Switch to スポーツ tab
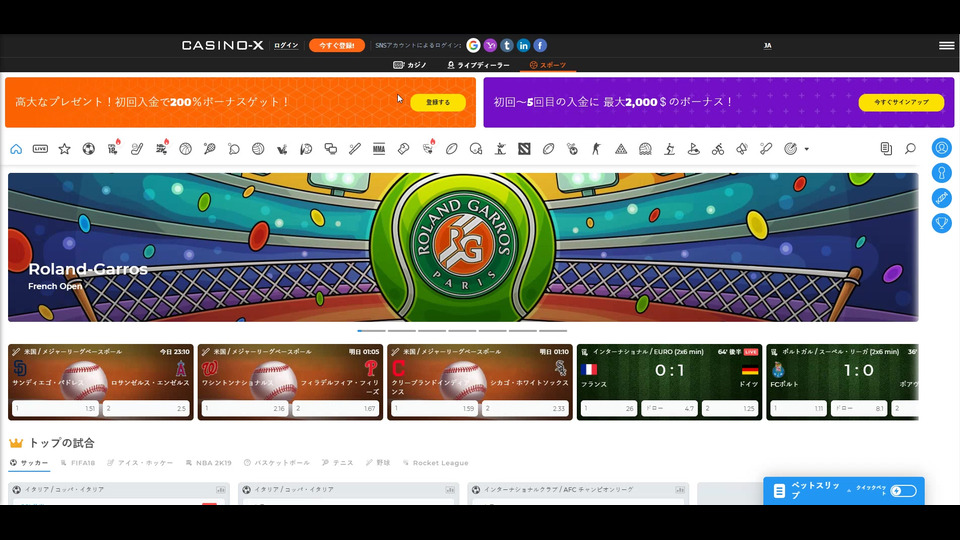Viewport: 960px width, 540px height. [x=548, y=65]
